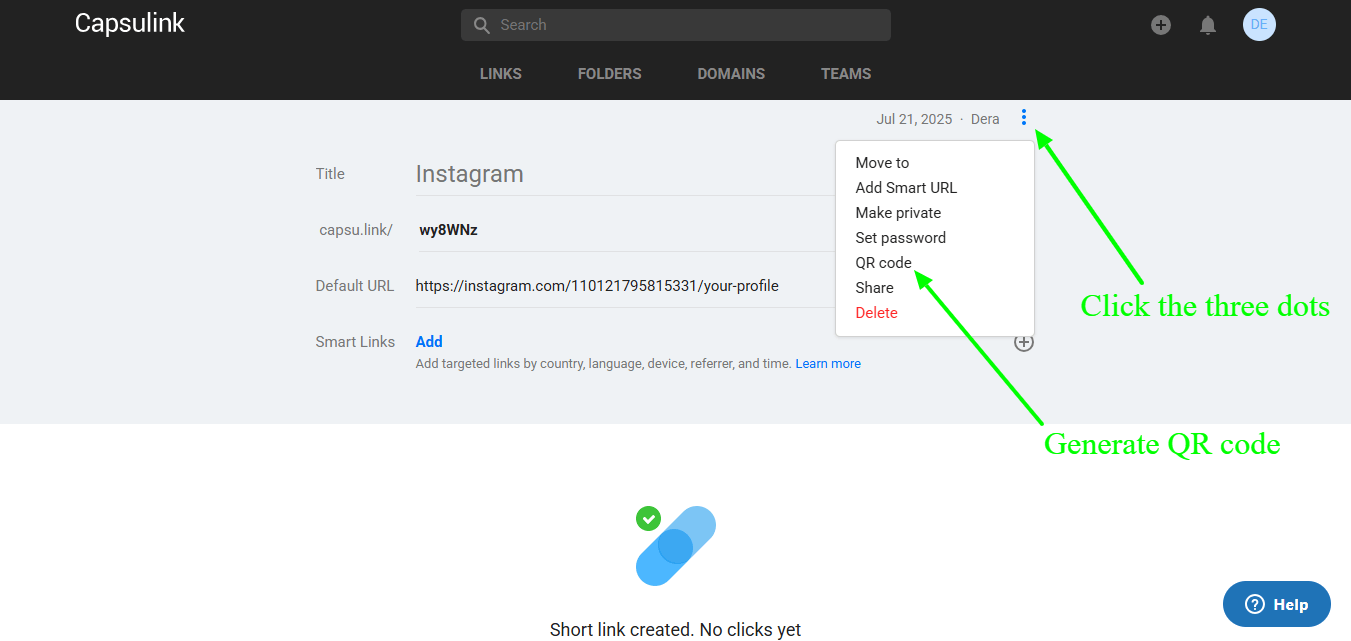The image size is (1351, 641).
Task: Click the Capsulink logo
Action: click(130, 24)
